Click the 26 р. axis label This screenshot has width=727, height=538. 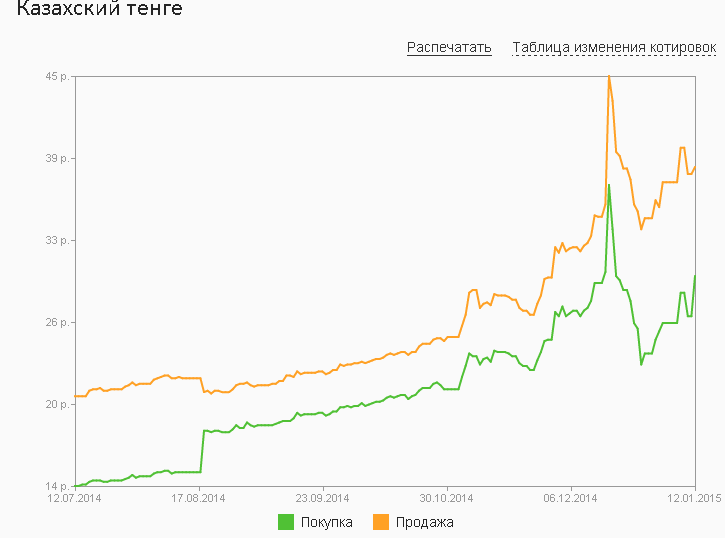57,322
